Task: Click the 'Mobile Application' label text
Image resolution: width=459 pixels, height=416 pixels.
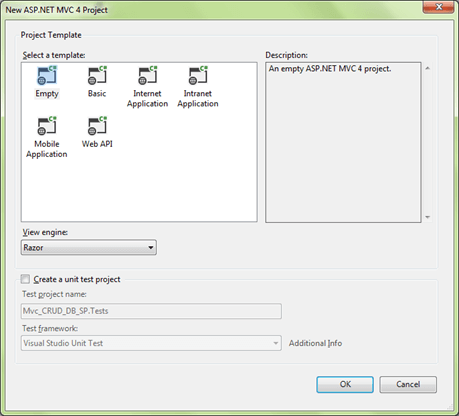Action: pos(47,149)
